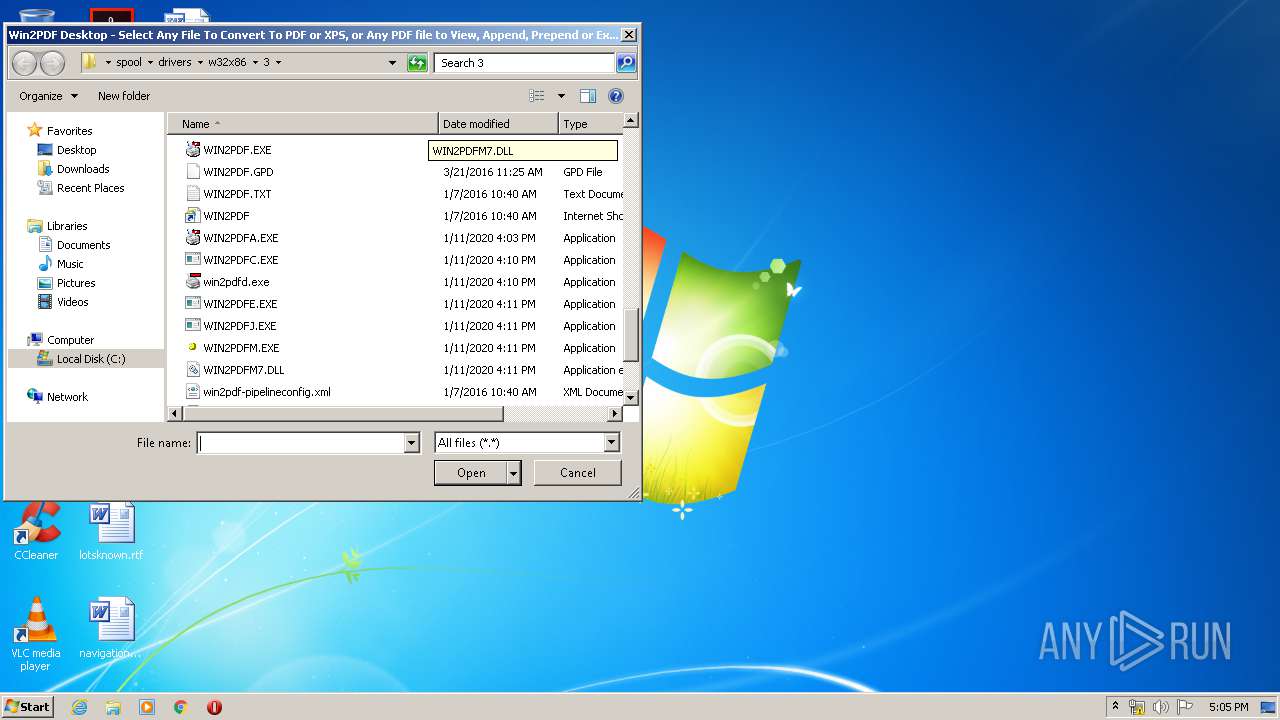
Task: Click the search magnifier icon
Action: click(x=626, y=62)
